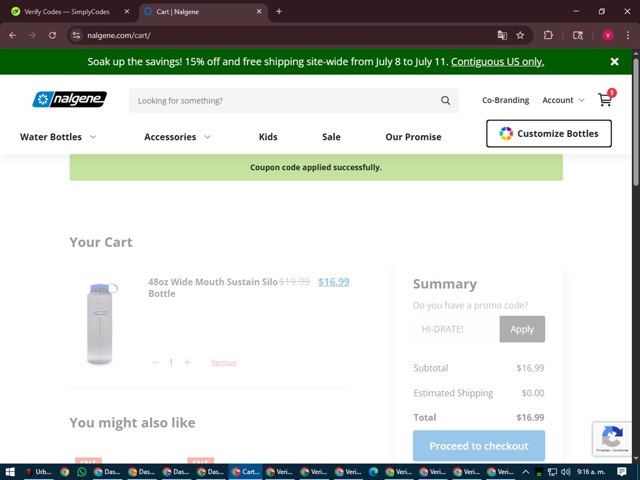Click the 'You might also like' heading
The width and height of the screenshot is (640, 480).
coord(132,422)
